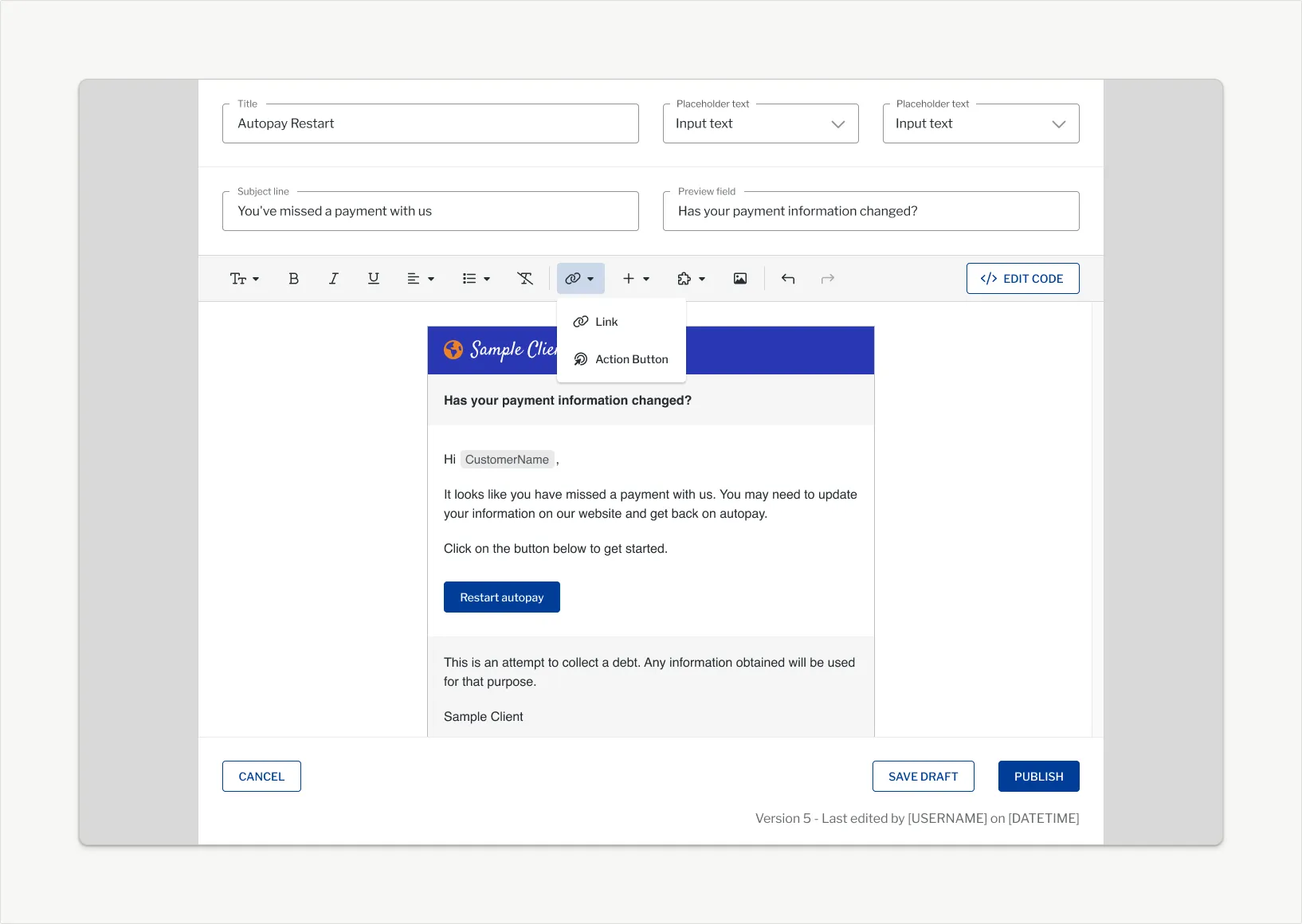The height and width of the screenshot is (924, 1302).
Task: Choose Link from the dropdown menu
Action: click(x=622, y=322)
